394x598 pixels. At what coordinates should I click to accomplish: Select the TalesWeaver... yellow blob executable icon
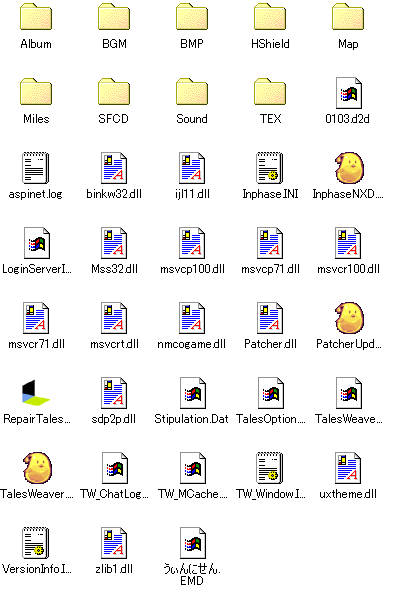click(x=37, y=468)
